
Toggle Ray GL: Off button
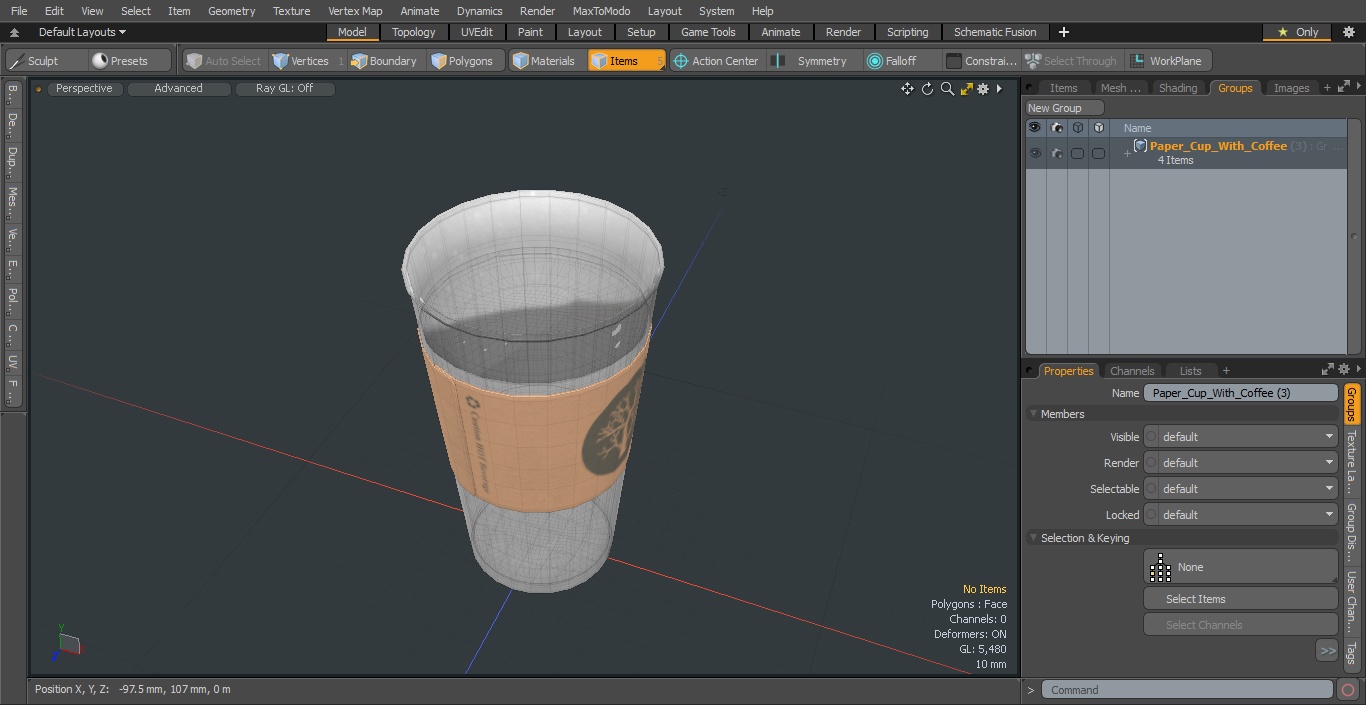coord(284,88)
